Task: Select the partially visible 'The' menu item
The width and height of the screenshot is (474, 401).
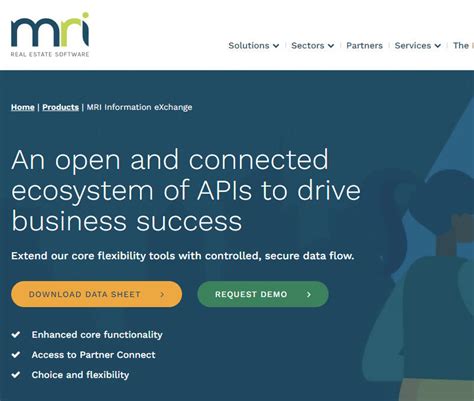Action: [463, 45]
